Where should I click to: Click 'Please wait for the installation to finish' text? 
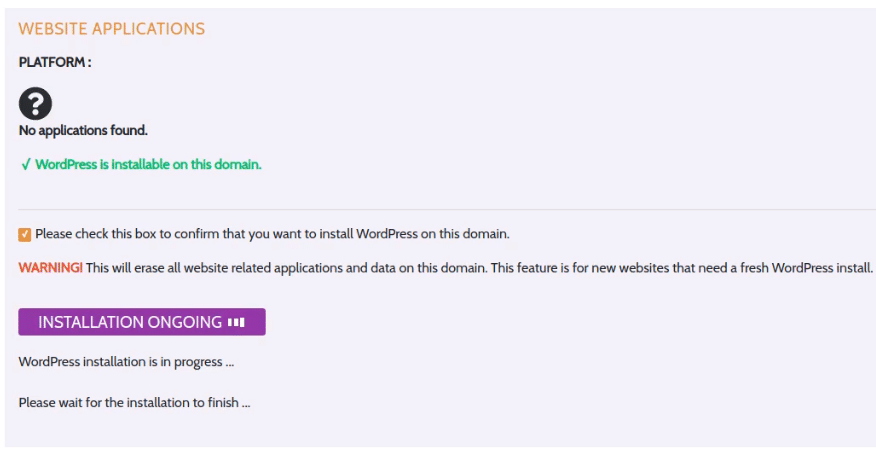click(135, 402)
